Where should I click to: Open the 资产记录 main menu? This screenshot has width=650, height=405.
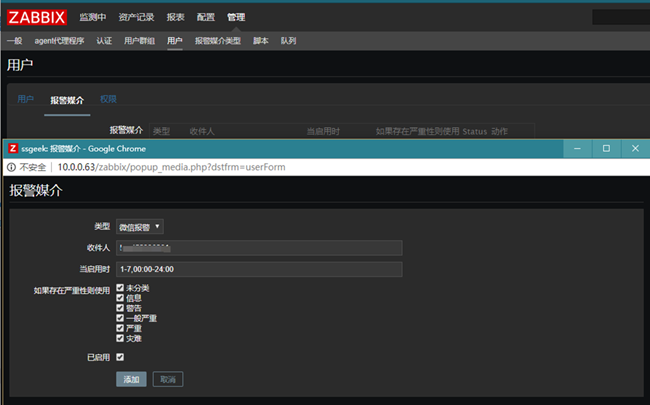[136, 17]
